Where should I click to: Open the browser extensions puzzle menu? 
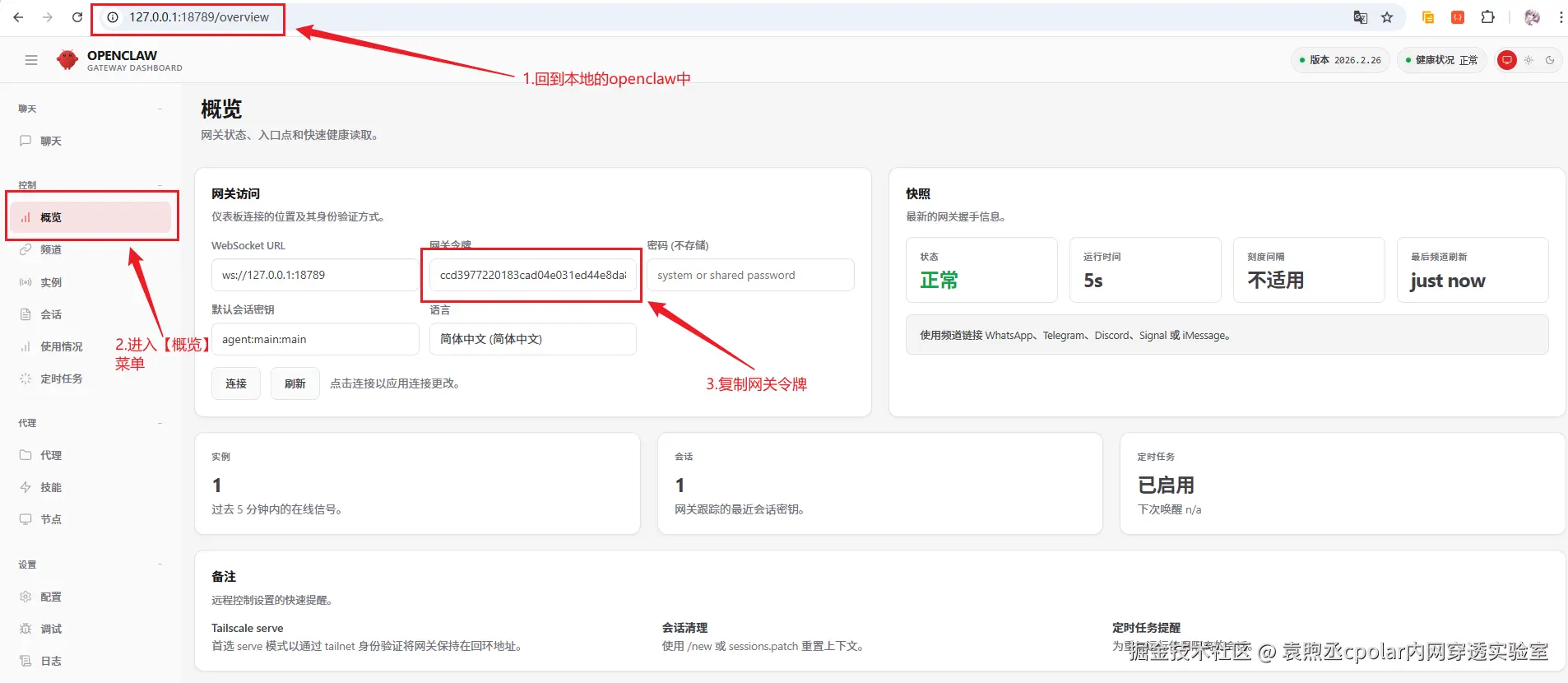coord(1487,17)
